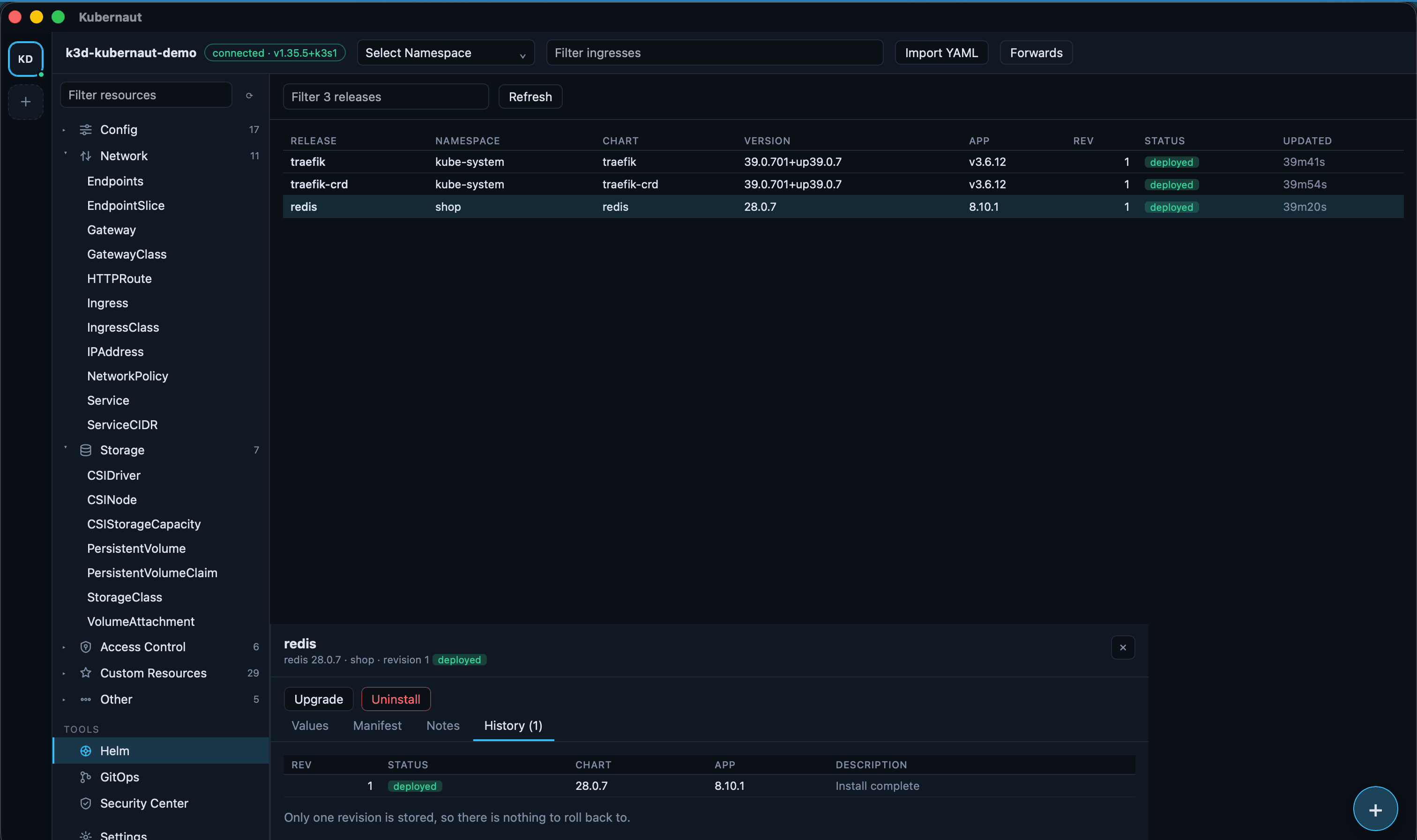Expand the Access Control category
The image size is (1417, 840).
64,647
